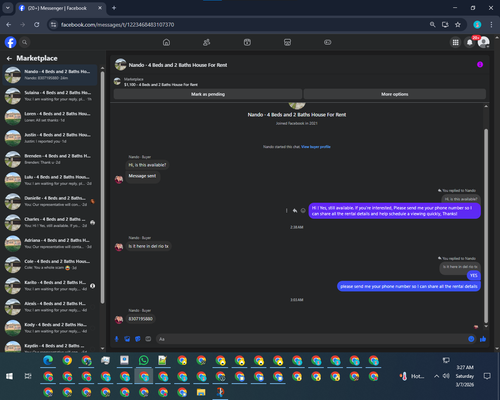The width and height of the screenshot is (500, 400).
Task: Open Microsoft Edge from taskbar
Action: click(48, 360)
